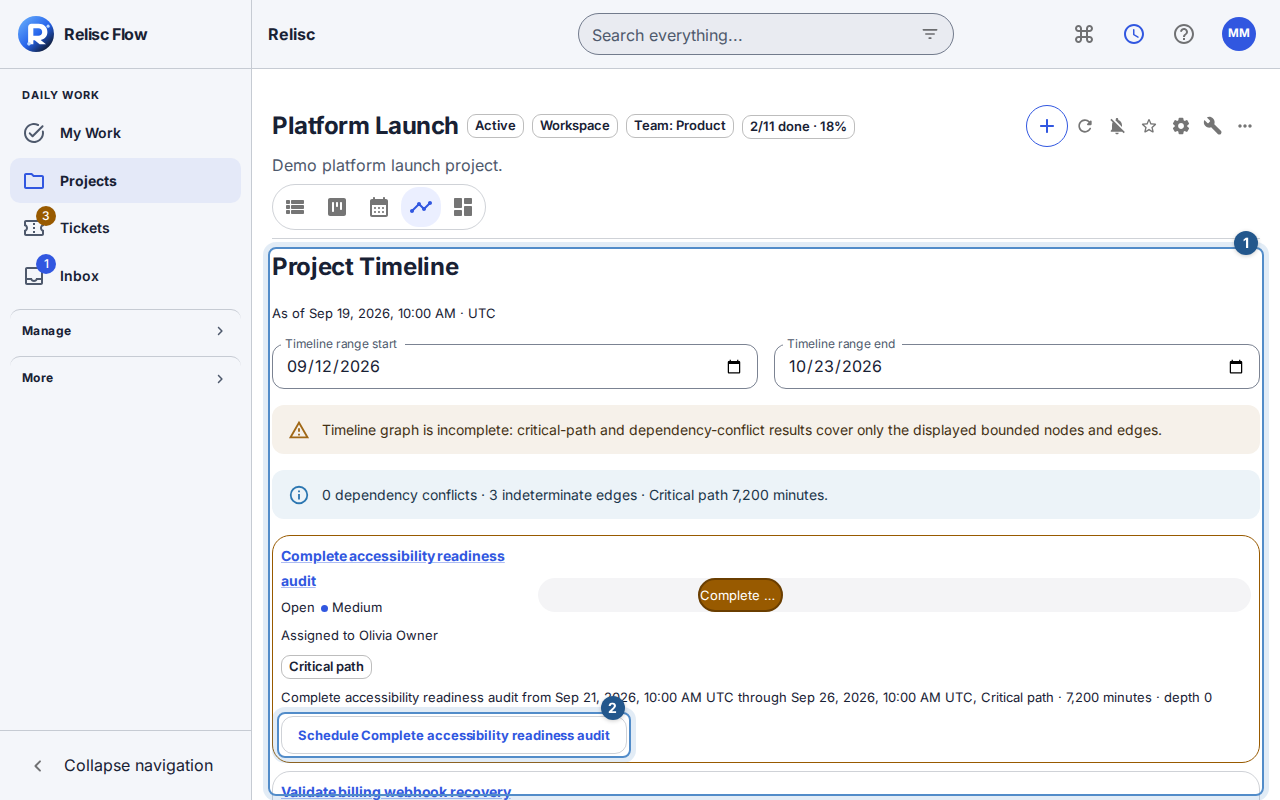Collapse navigation sidebar

click(125, 765)
